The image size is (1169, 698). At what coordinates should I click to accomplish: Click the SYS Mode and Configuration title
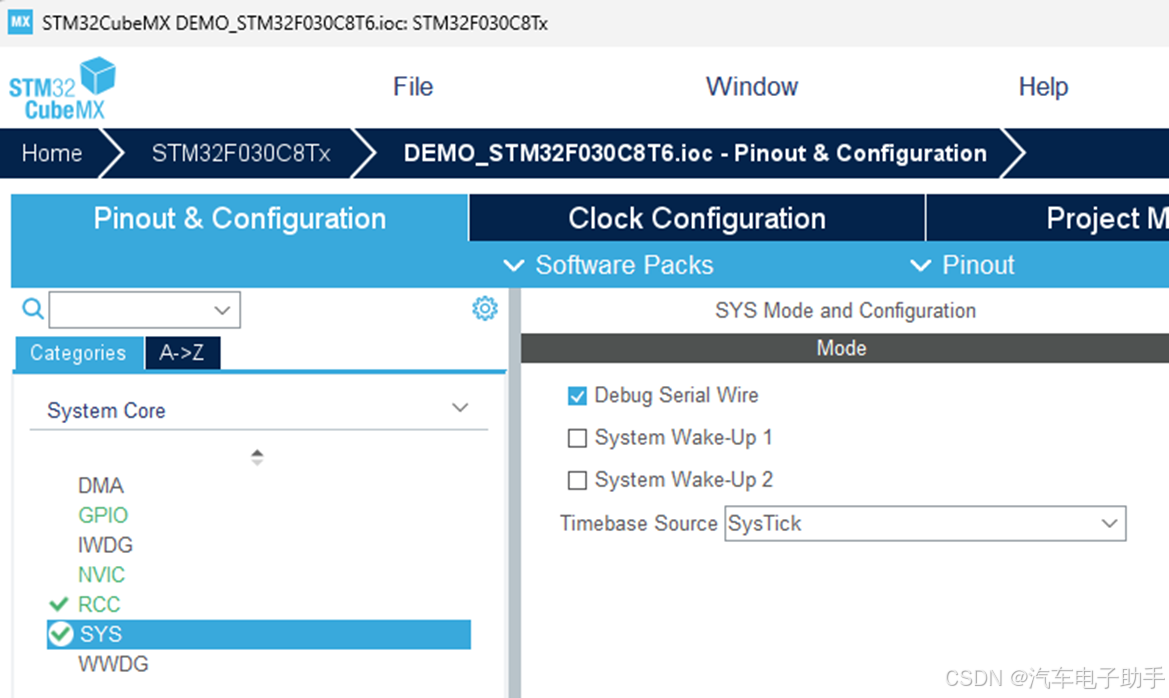[x=845, y=310]
